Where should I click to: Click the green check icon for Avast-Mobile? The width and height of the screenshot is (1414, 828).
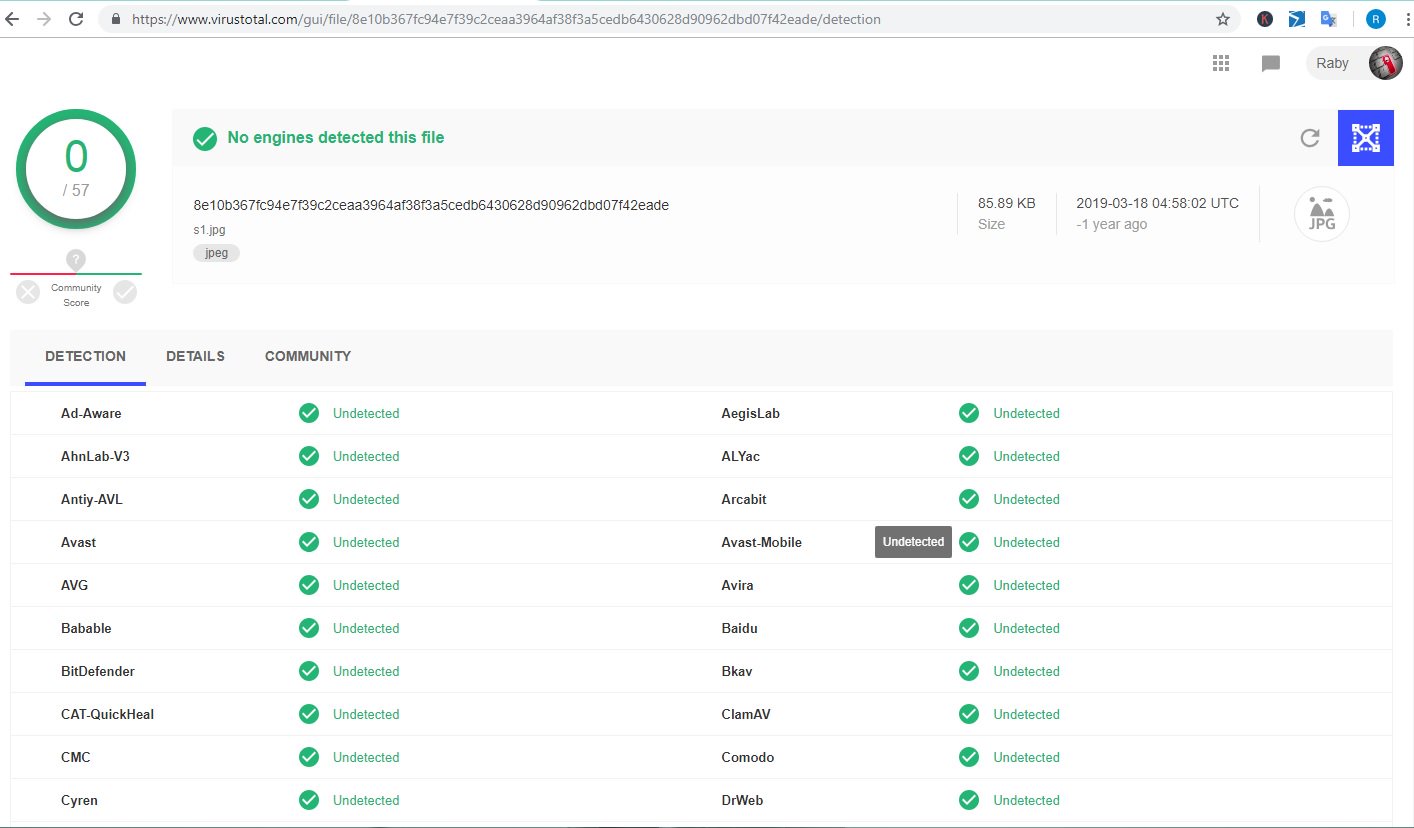point(969,542)
